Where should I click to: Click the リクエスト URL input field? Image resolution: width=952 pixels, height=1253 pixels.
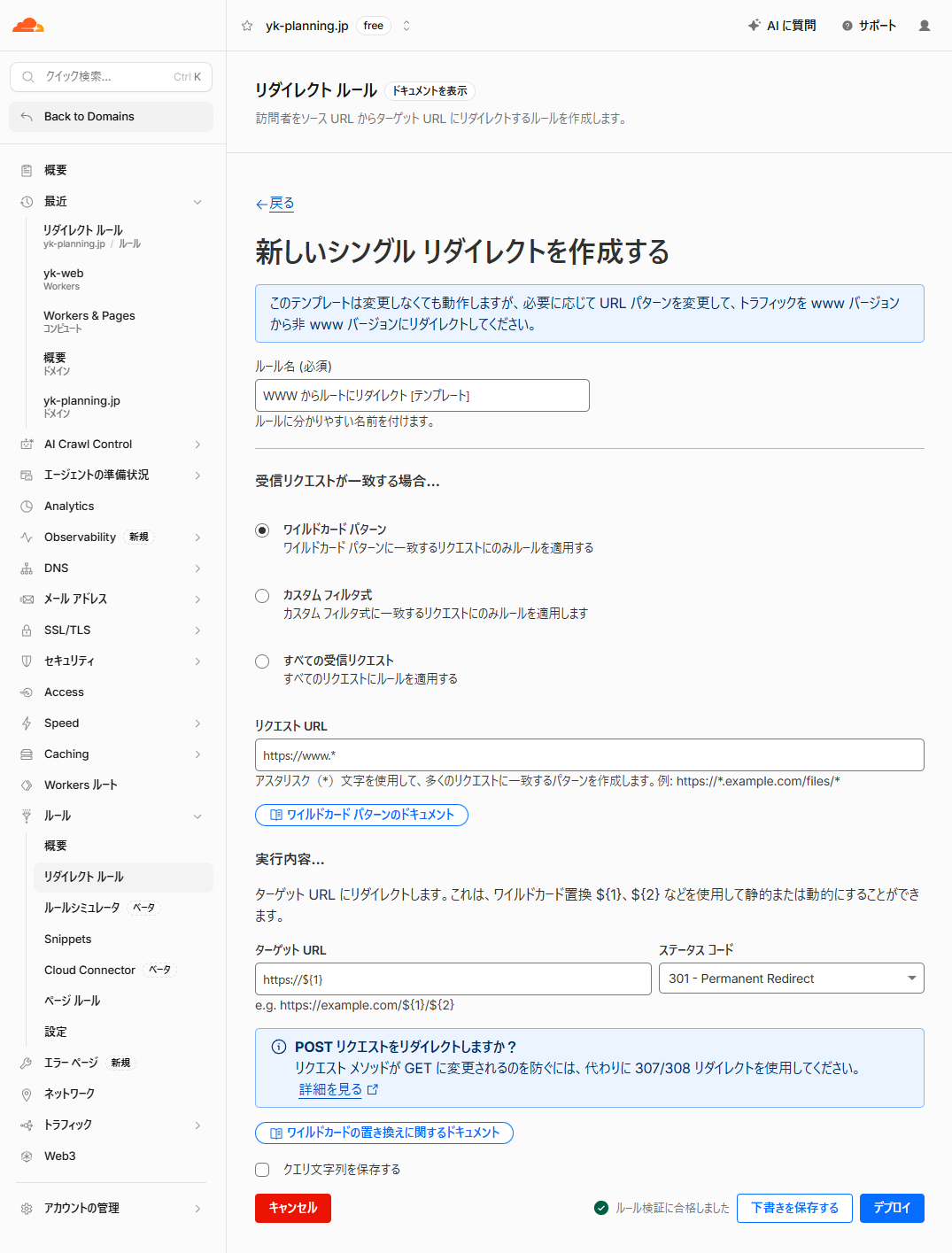coord(590,755)
